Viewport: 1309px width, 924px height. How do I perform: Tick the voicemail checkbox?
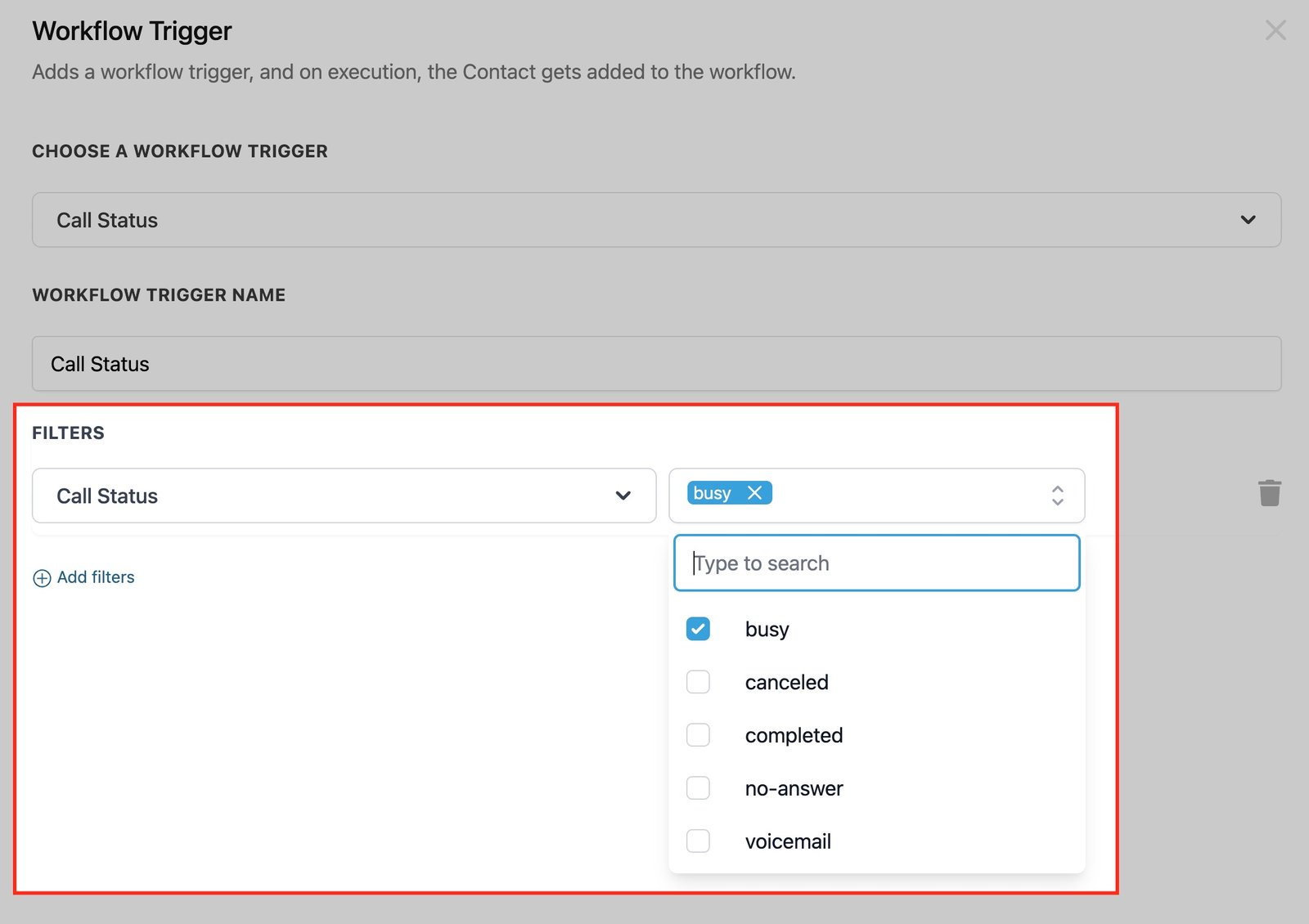click(698, 841)
